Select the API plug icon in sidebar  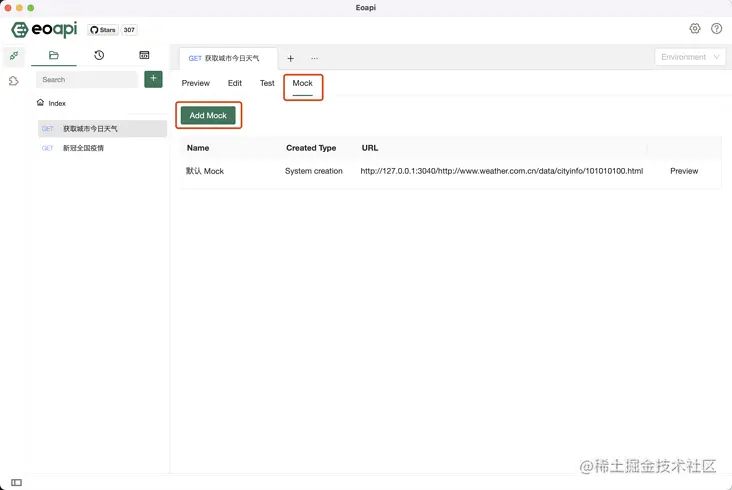pyautogui.click(x=14, y=56)
